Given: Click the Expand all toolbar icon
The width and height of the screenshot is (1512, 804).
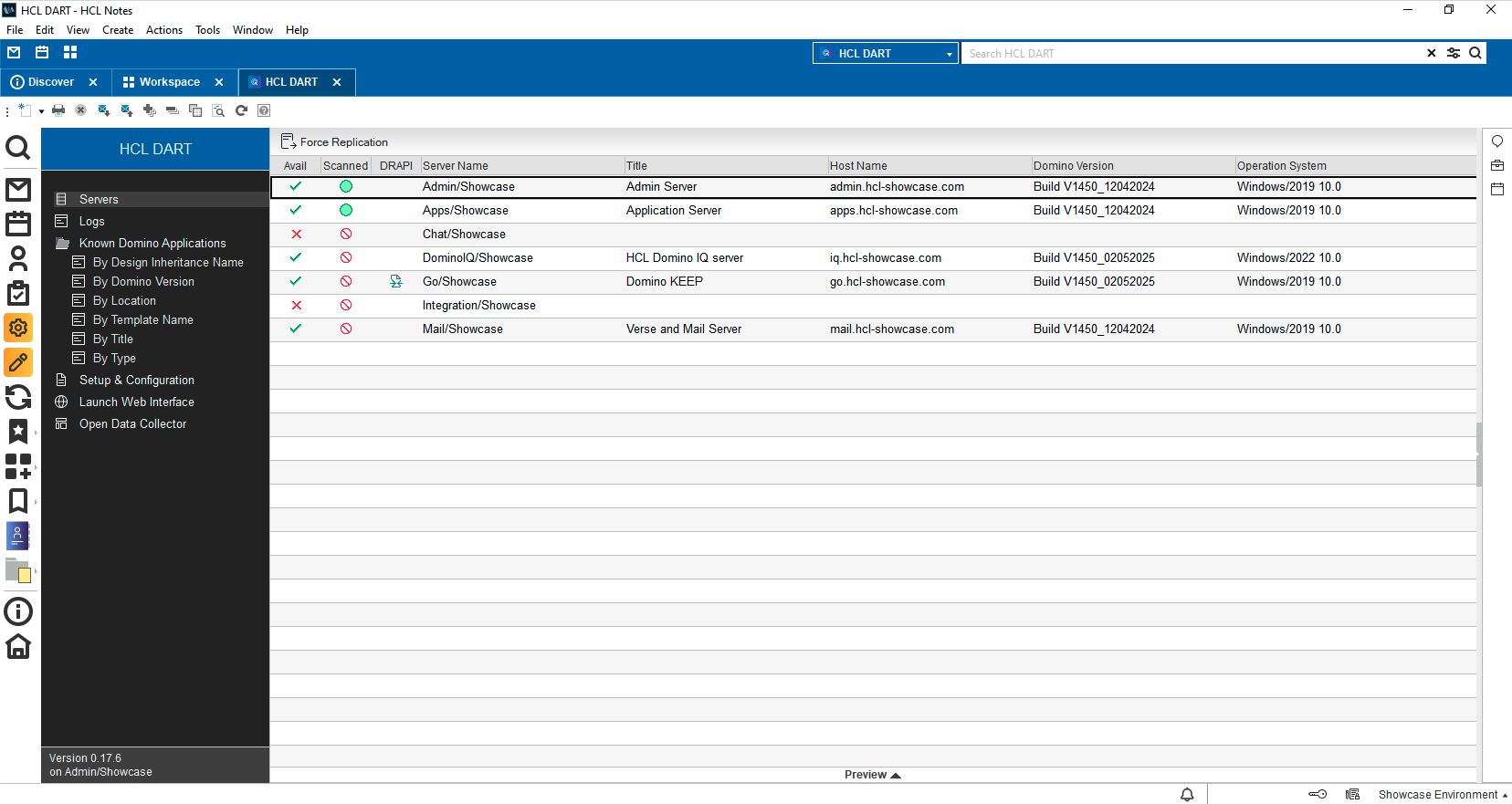Looking at the screenshot, I should coord(150,110).
